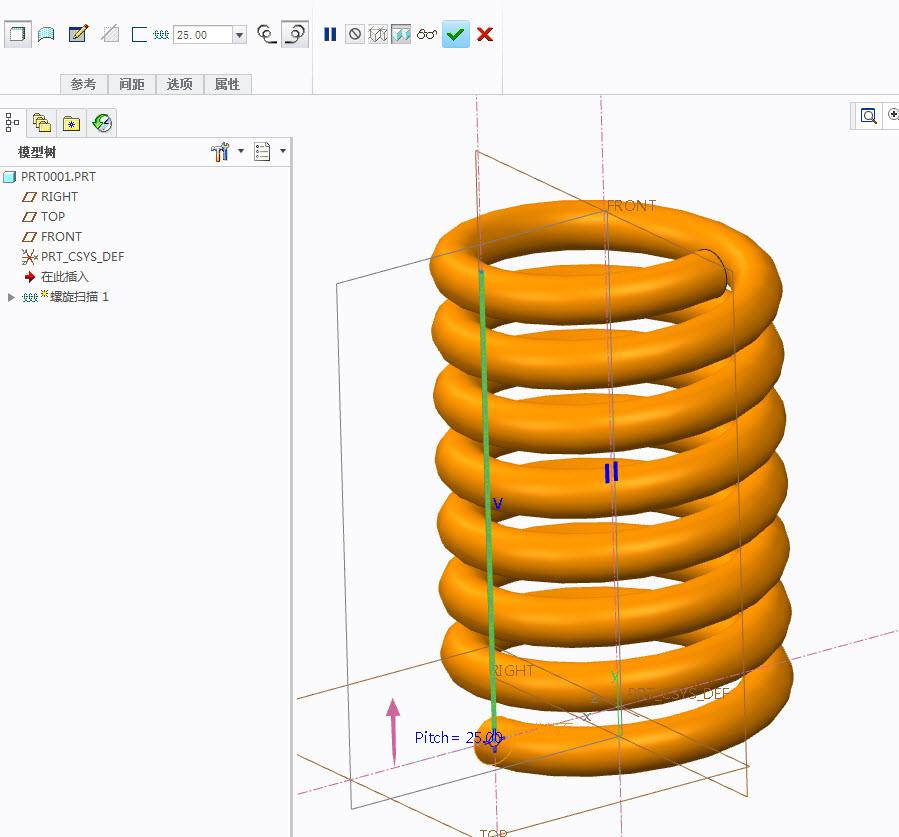Select the green helix profile line
This screenshot has height=837, width=899.
coord(487,504)
